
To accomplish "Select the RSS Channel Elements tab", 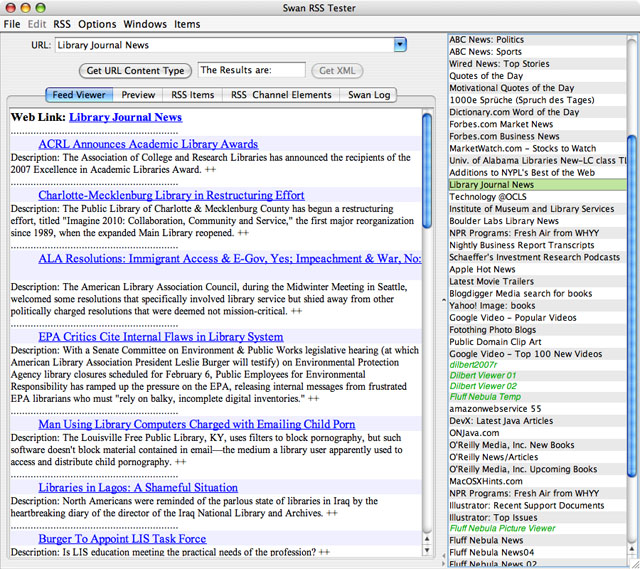I will 281,95.
